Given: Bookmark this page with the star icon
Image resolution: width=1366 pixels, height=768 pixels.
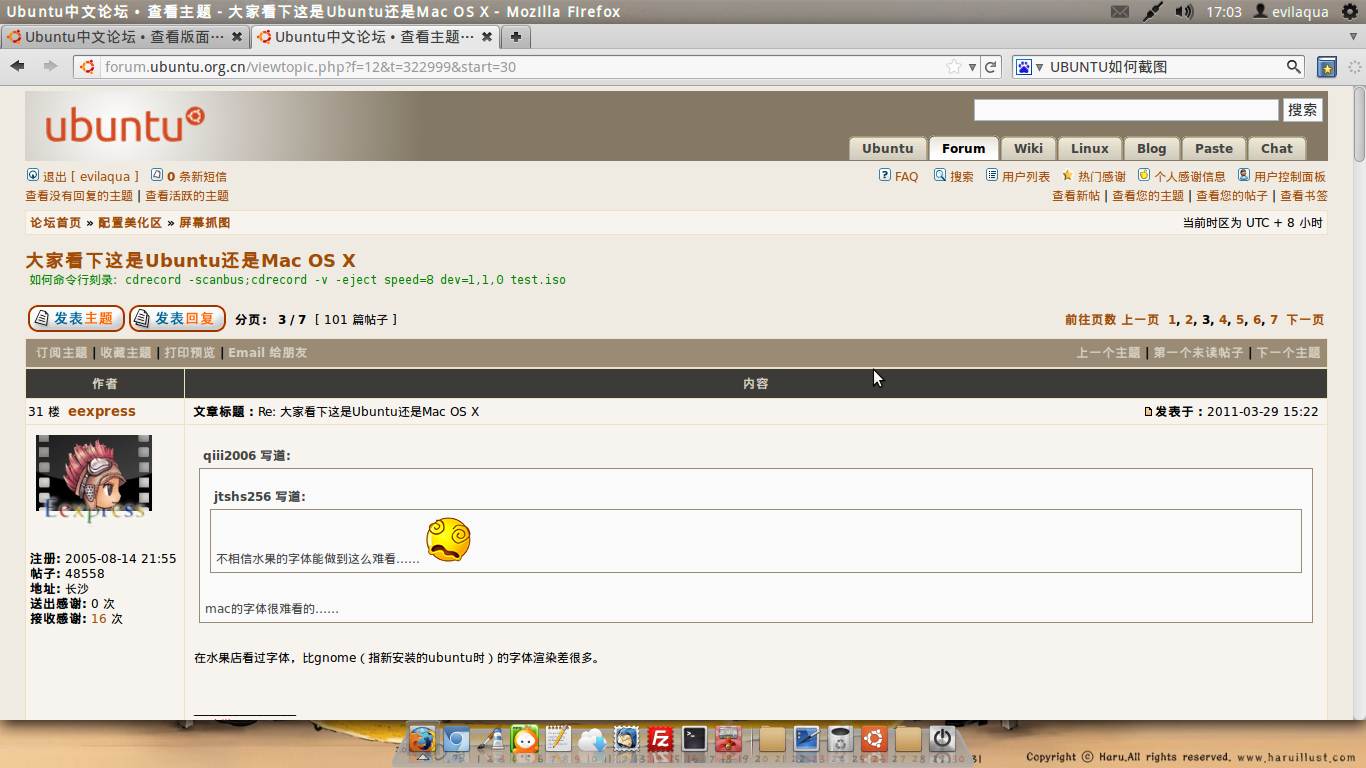Looking at the screenshot, I should click(954, 67).
